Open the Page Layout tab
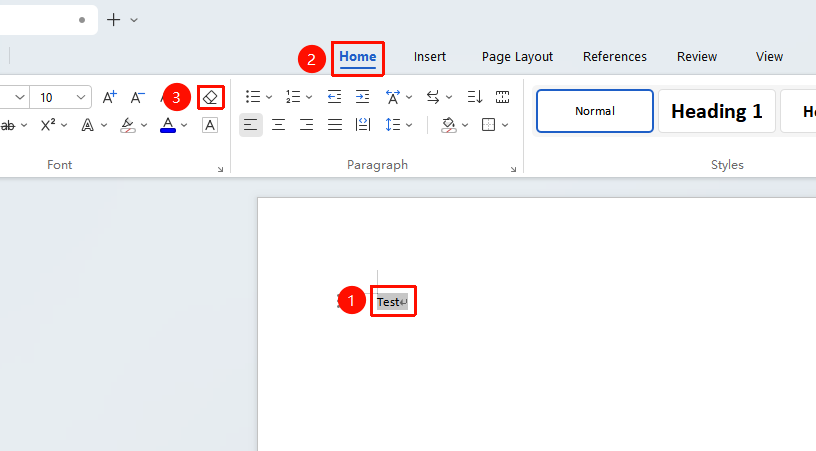Image resolution: width=816 pixels, height=451 pixels. point(517,57)
